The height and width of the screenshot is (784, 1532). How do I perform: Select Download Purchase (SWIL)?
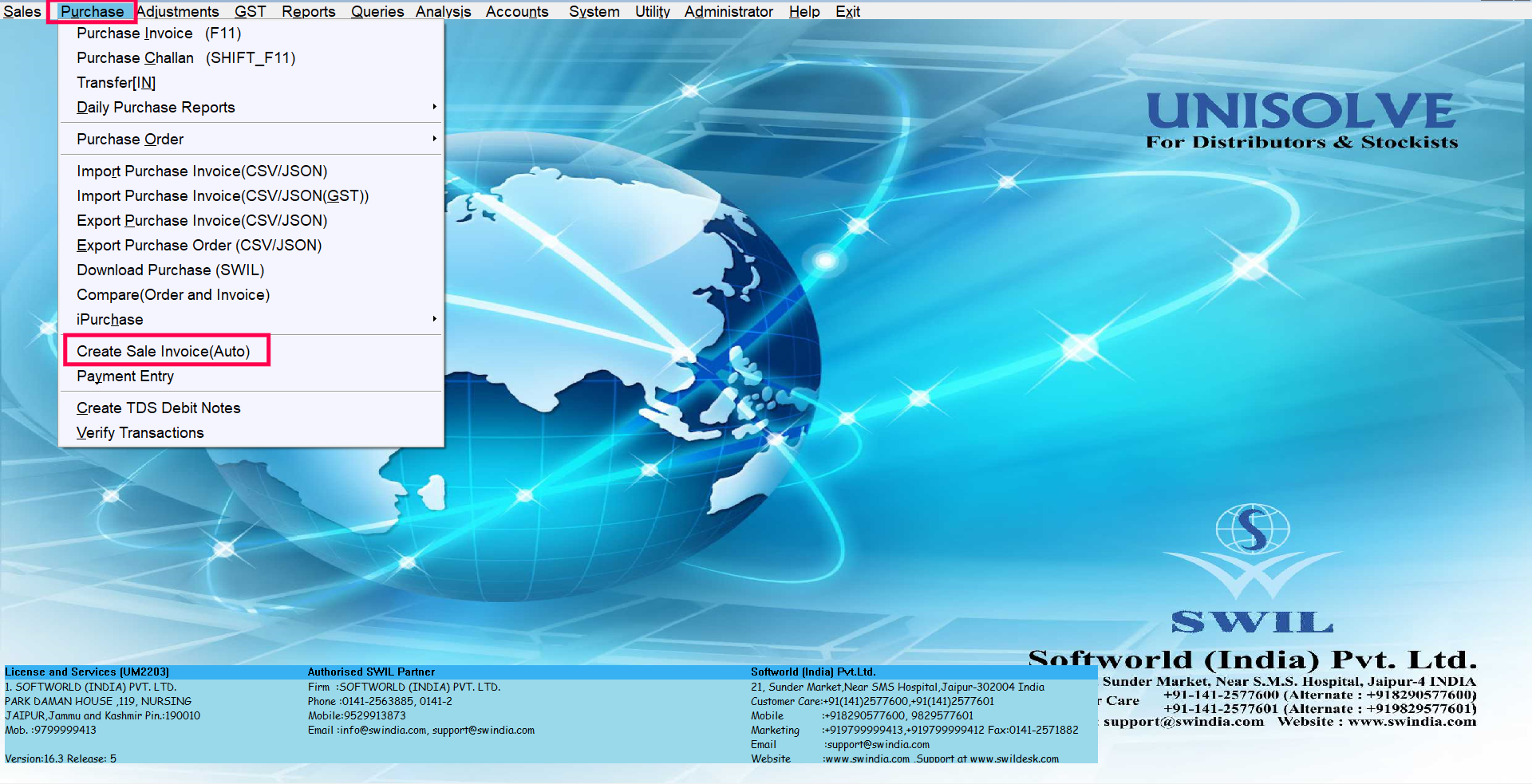[251, 270]
